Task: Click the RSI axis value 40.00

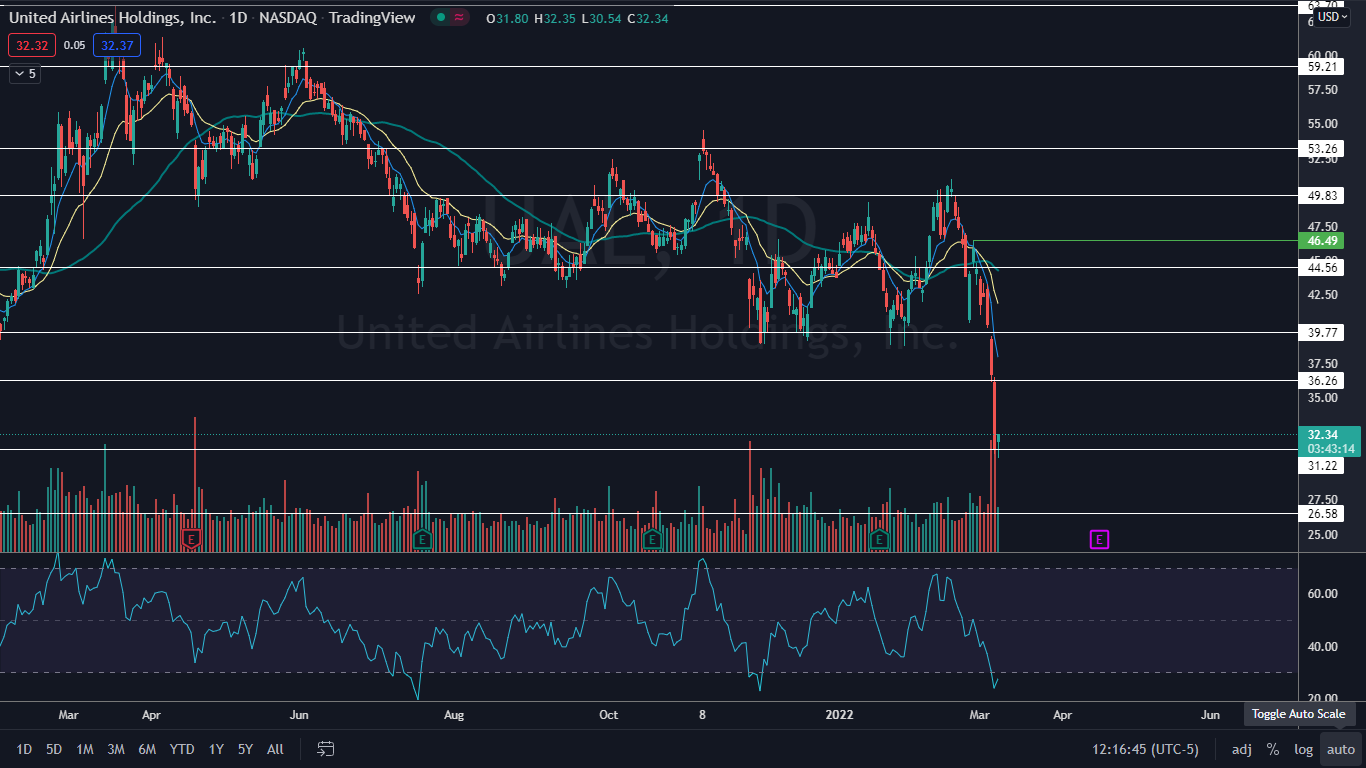Action: click(x=1323, y=646)
